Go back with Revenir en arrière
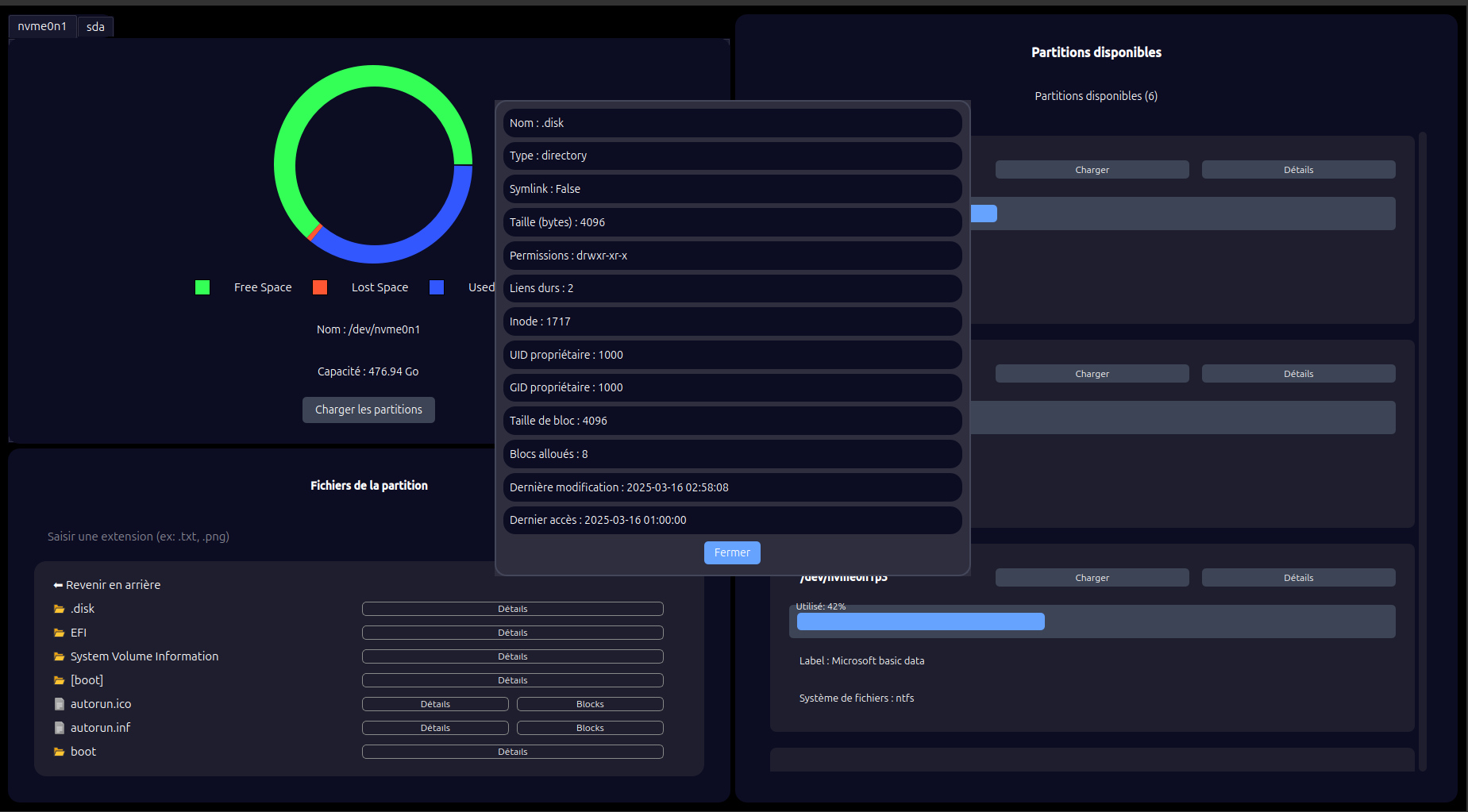 click(107, 585)
